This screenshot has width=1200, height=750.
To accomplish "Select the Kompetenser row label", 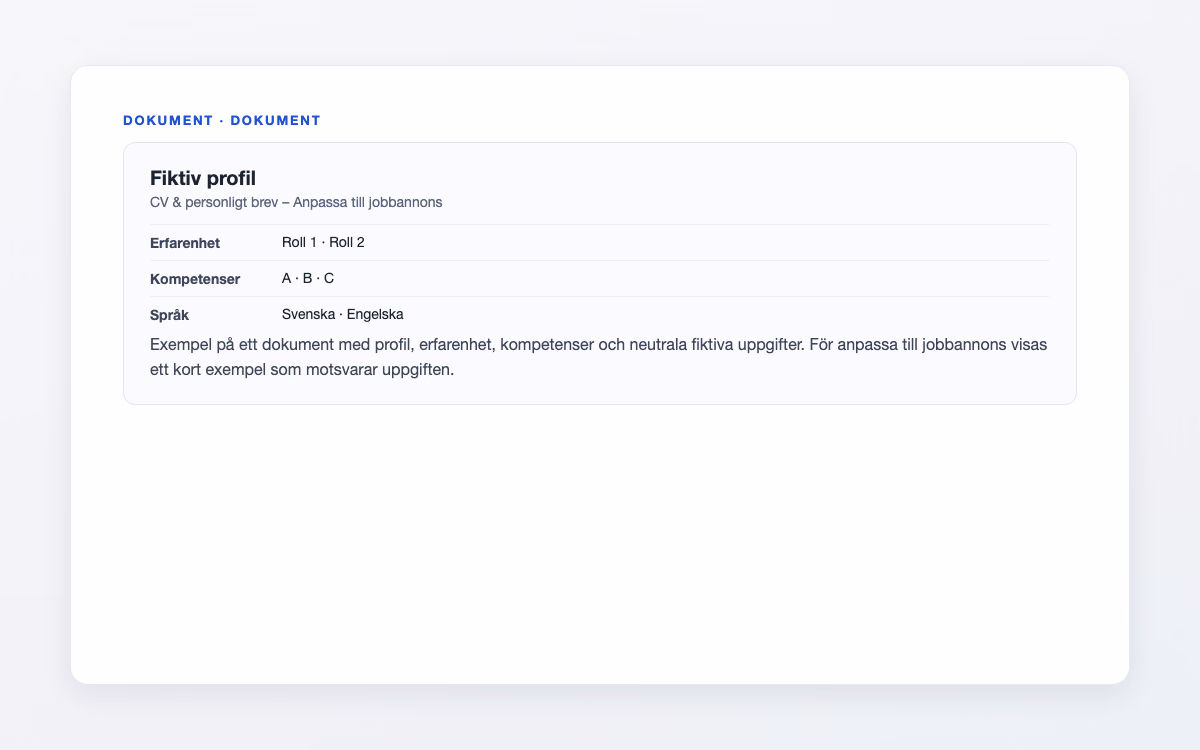I will pos(195,279).
